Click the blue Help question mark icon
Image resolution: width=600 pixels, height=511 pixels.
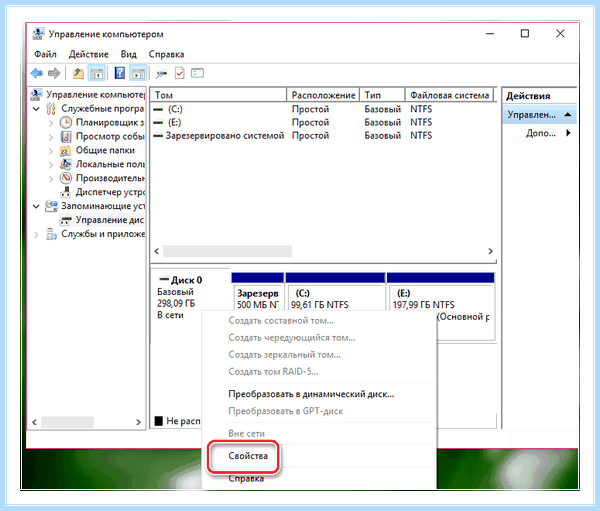(120, 73)
